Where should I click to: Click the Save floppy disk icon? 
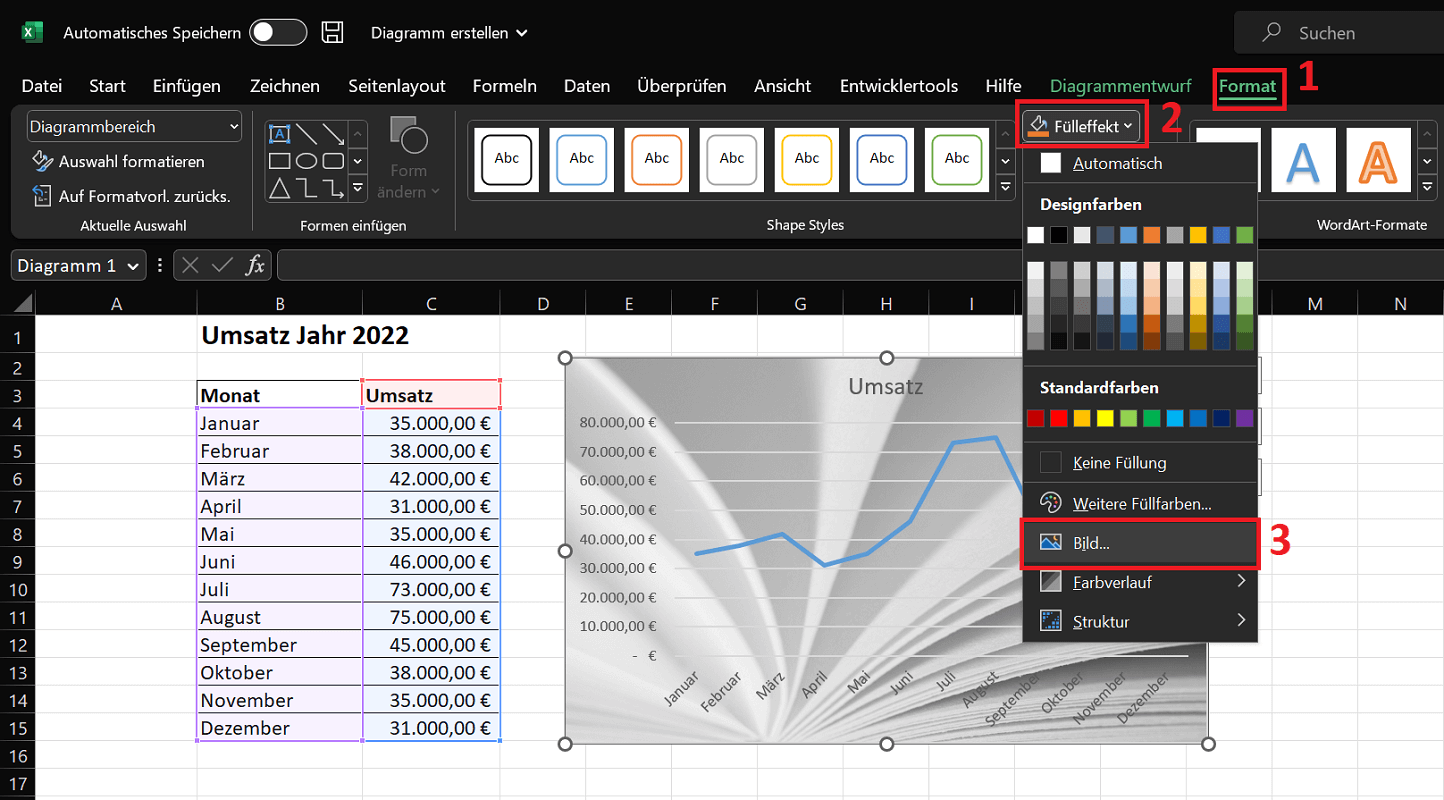tap(333, 33)
